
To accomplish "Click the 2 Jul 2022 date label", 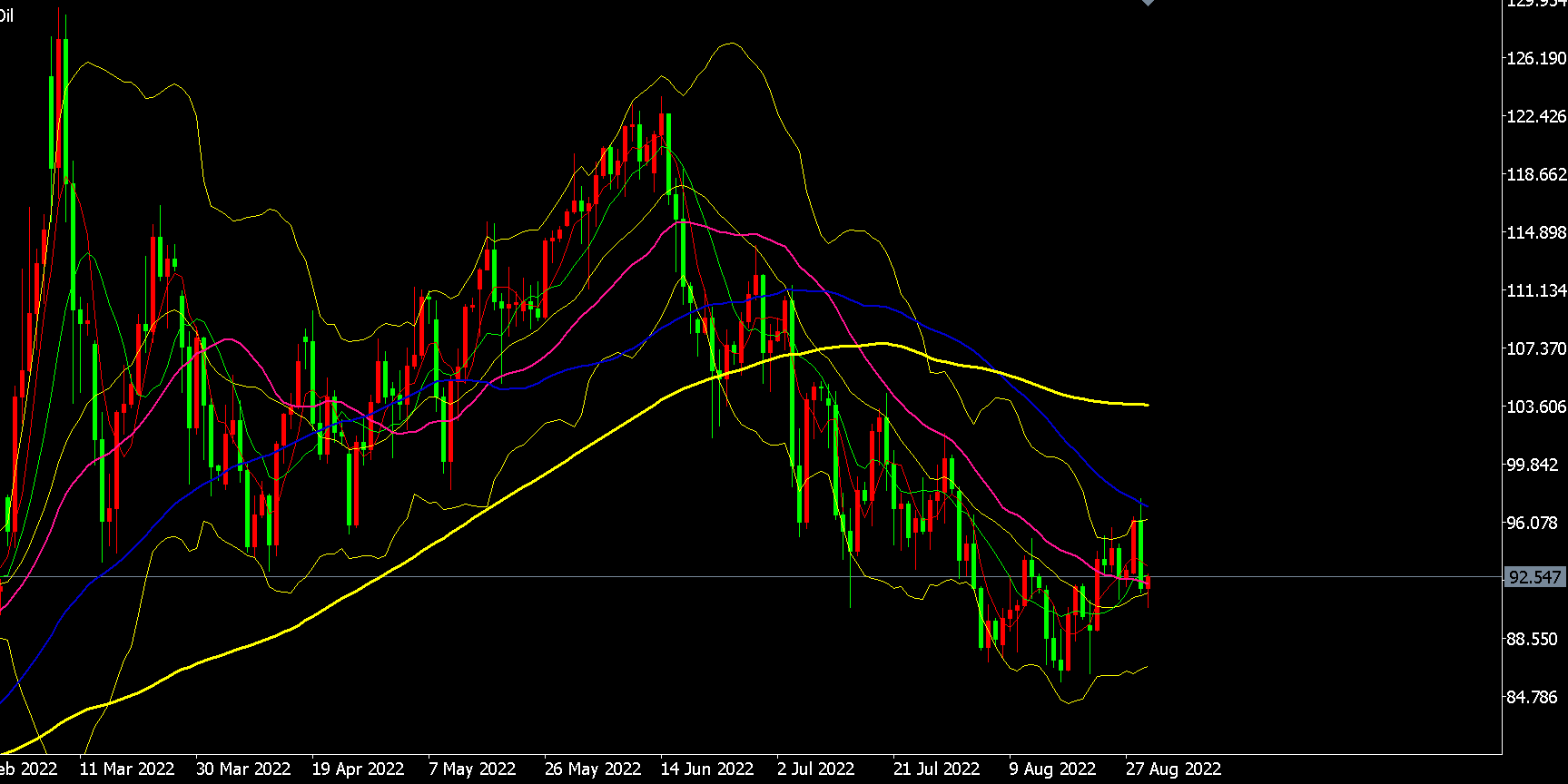I will point(816,769).
